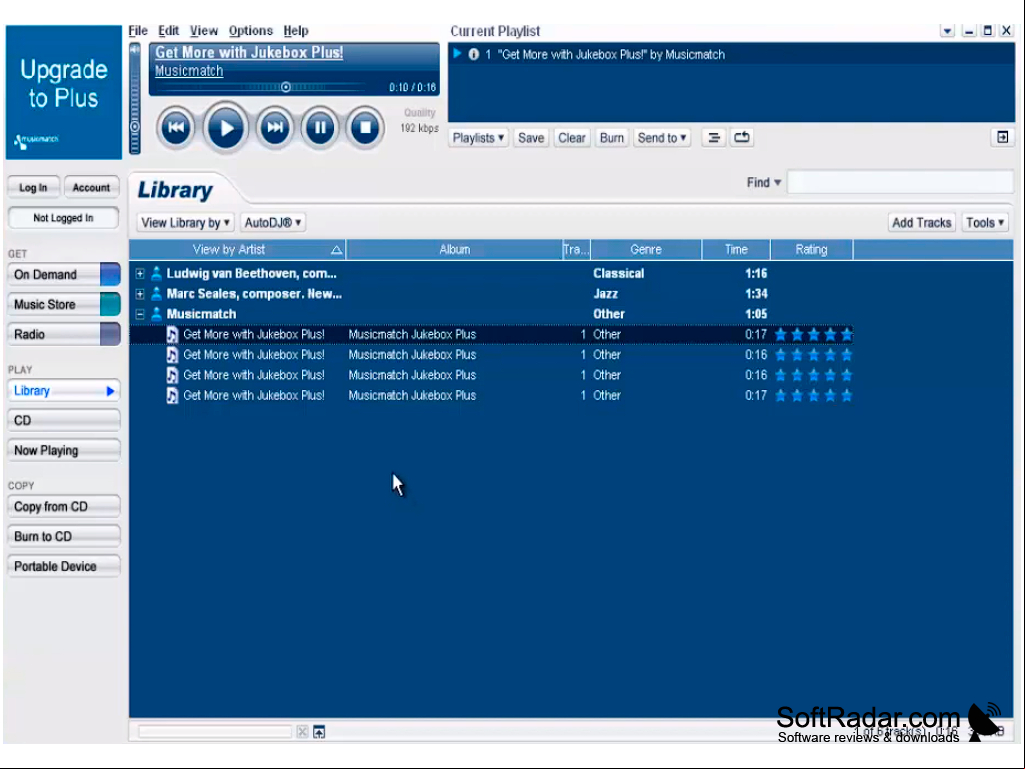Open the View menu
Viewport: 1025px width, 769px height.
(x=204, y=31)
